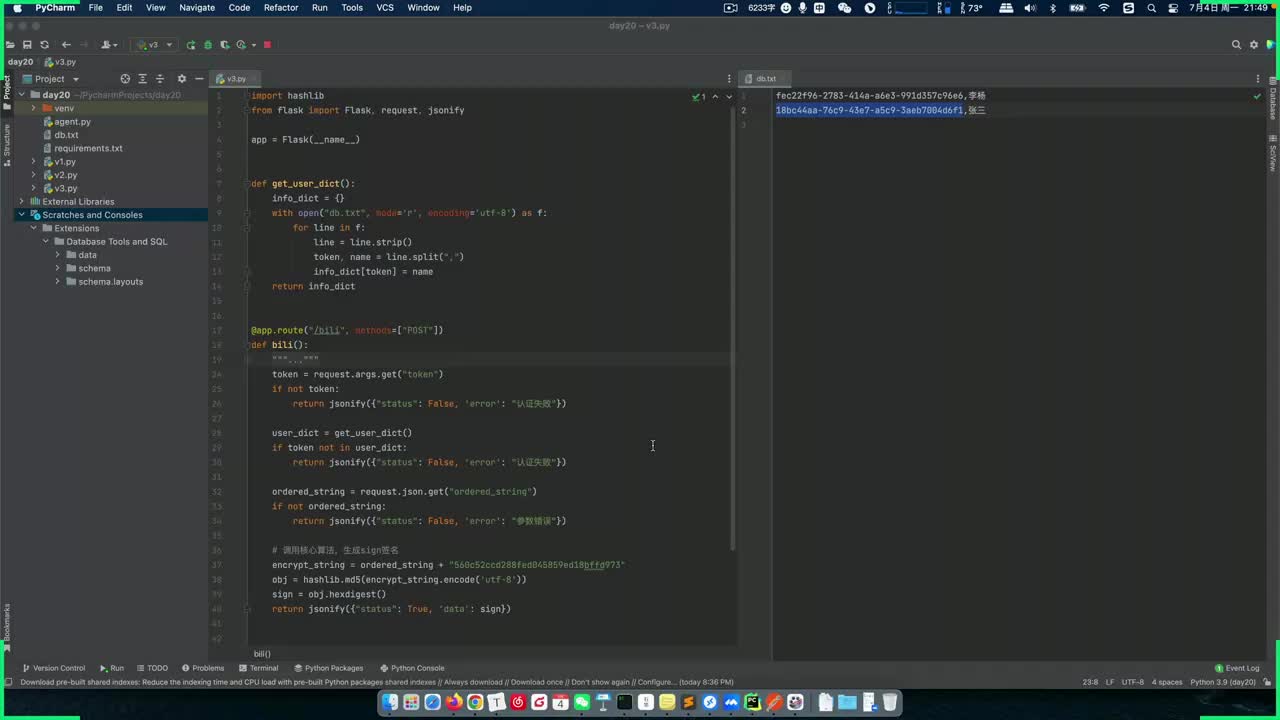Expand the v2.py node arrow

tap(33, 175)
